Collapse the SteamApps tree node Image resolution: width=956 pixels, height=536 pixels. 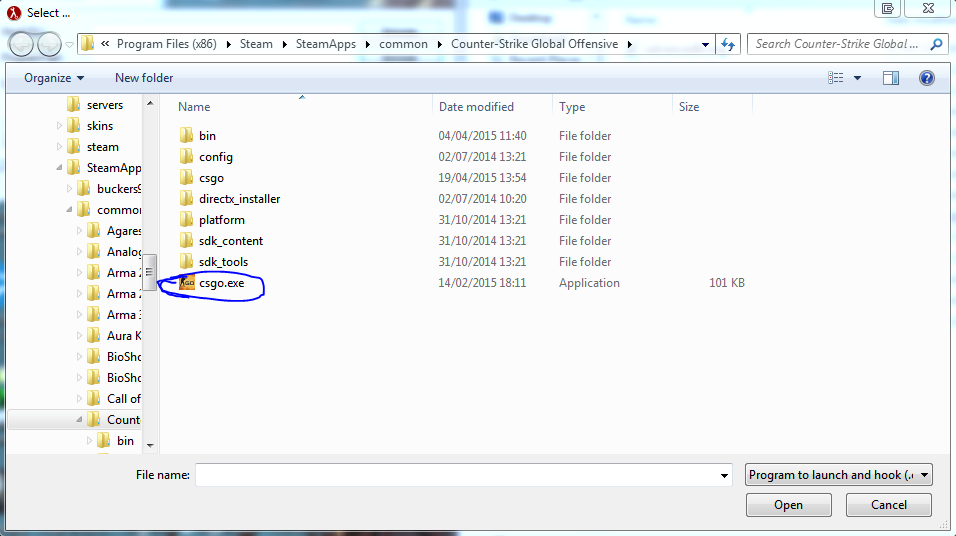coord(59,168)
